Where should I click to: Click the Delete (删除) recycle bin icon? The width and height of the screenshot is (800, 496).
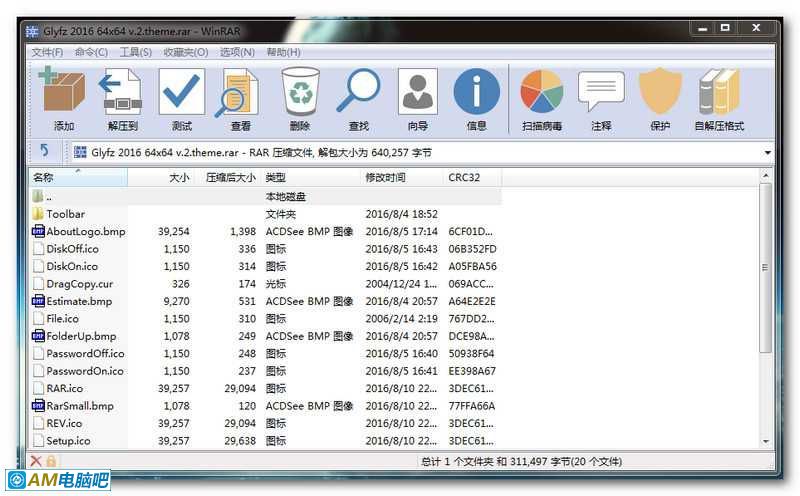tap(300, 91)
